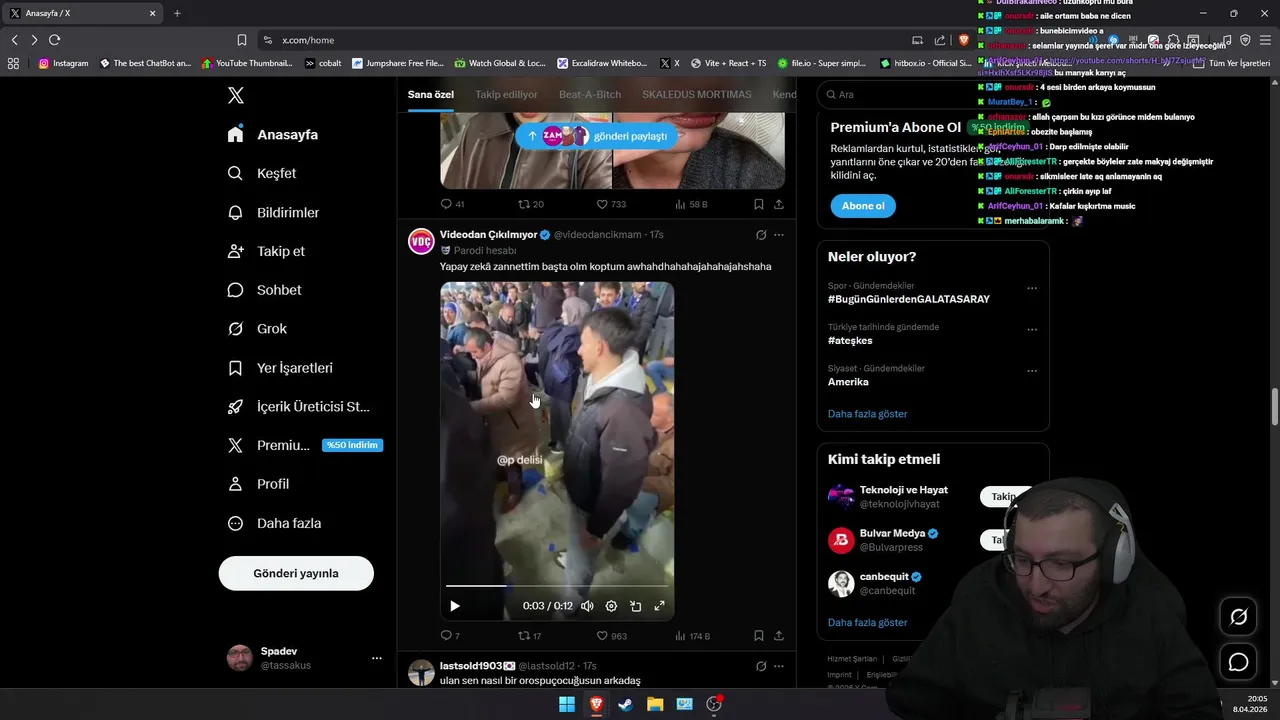Open Bildirimler notifications page
Image resolution: width=1280 pixels, height=720 pixels.
tap(273, 212)
